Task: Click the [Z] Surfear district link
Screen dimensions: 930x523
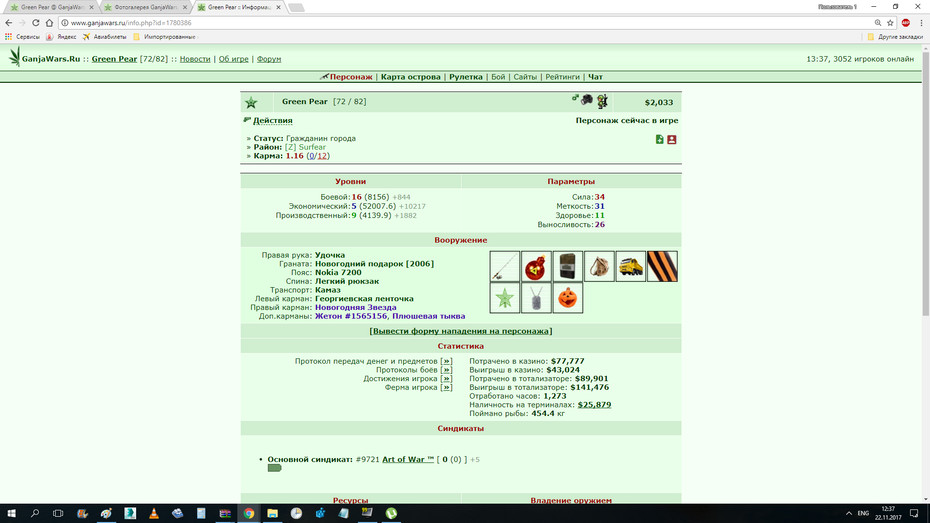Action: (305, 147)
